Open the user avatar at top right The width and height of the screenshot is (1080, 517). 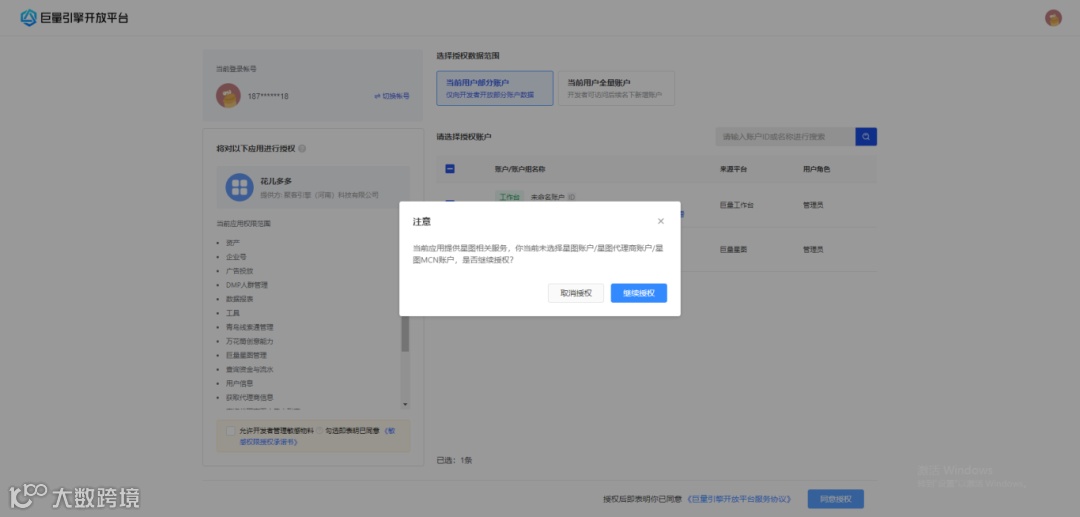[x=1053, y=18]
